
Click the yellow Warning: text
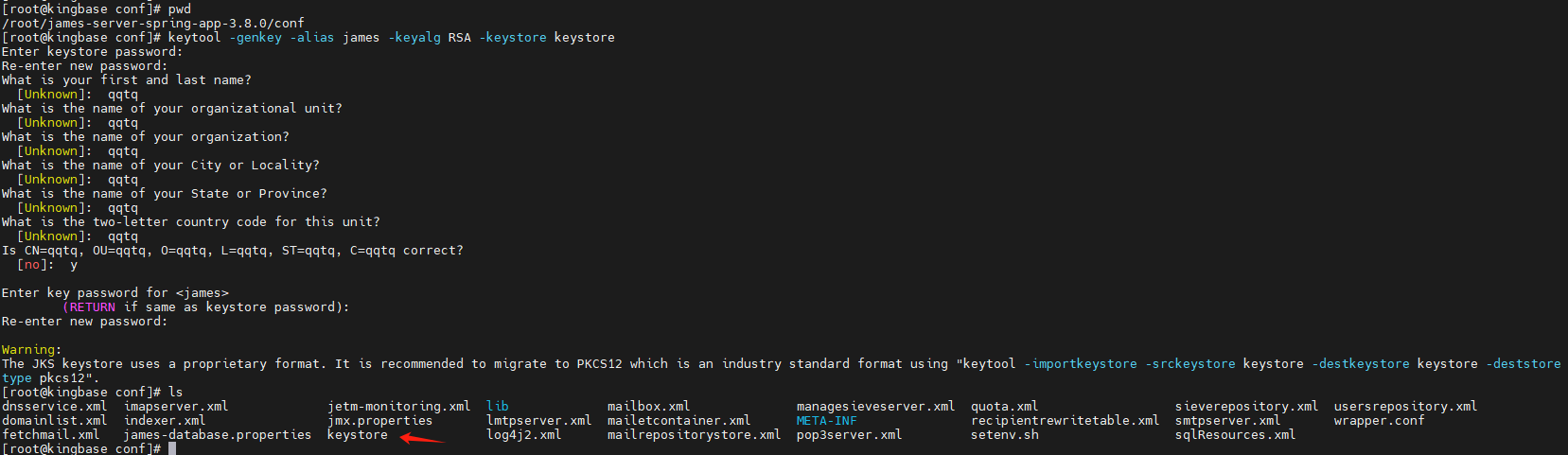[x=30, y=350]
